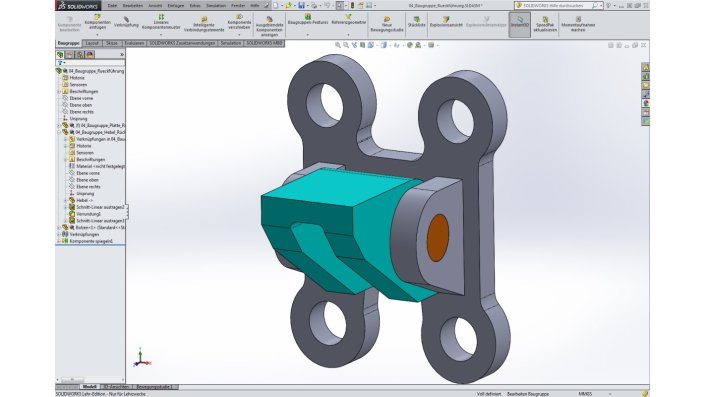Screen dimensions: 705x397
Task: Open the Explosionsansicht tool
Action: 446,22
